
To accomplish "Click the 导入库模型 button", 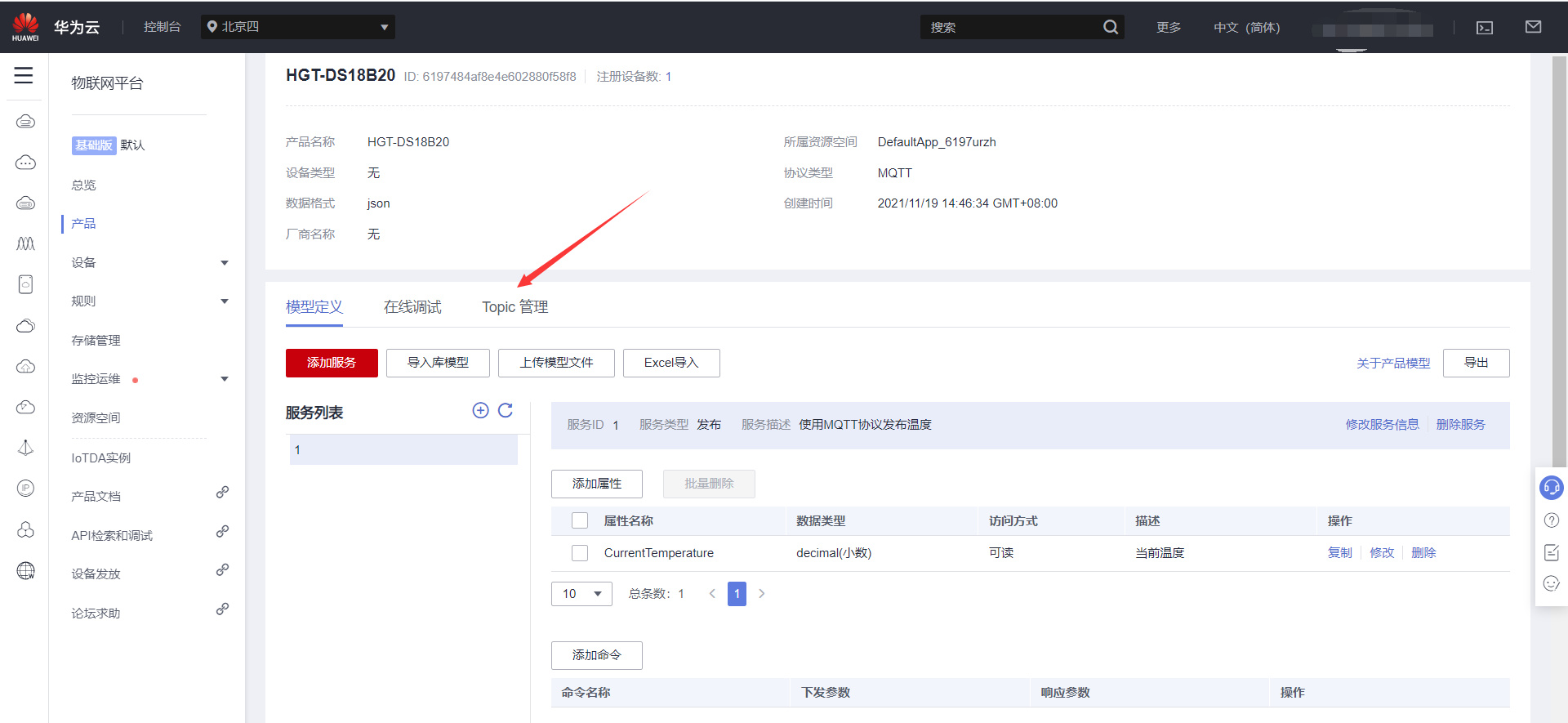I will pyautogui.click(x=438, y=363).
